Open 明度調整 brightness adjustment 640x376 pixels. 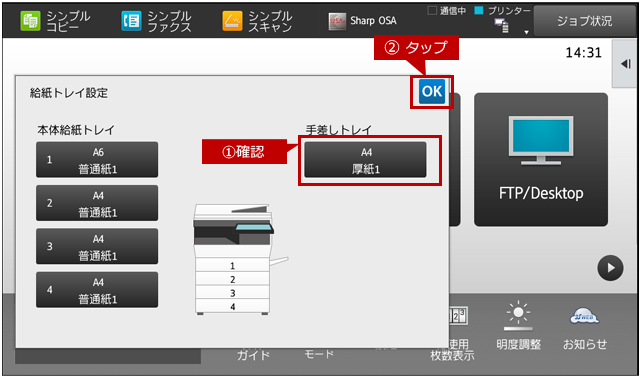point(518,326)
